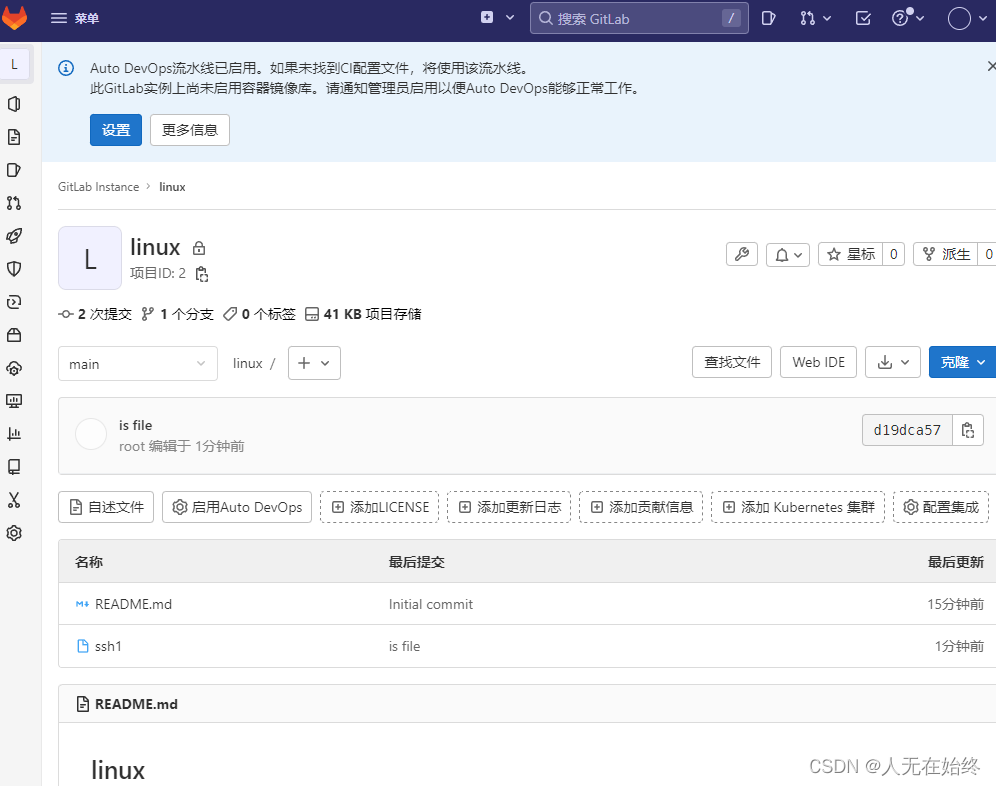Open the issues icon in top bar
This screenshot has height=786, width=996.
769,18
